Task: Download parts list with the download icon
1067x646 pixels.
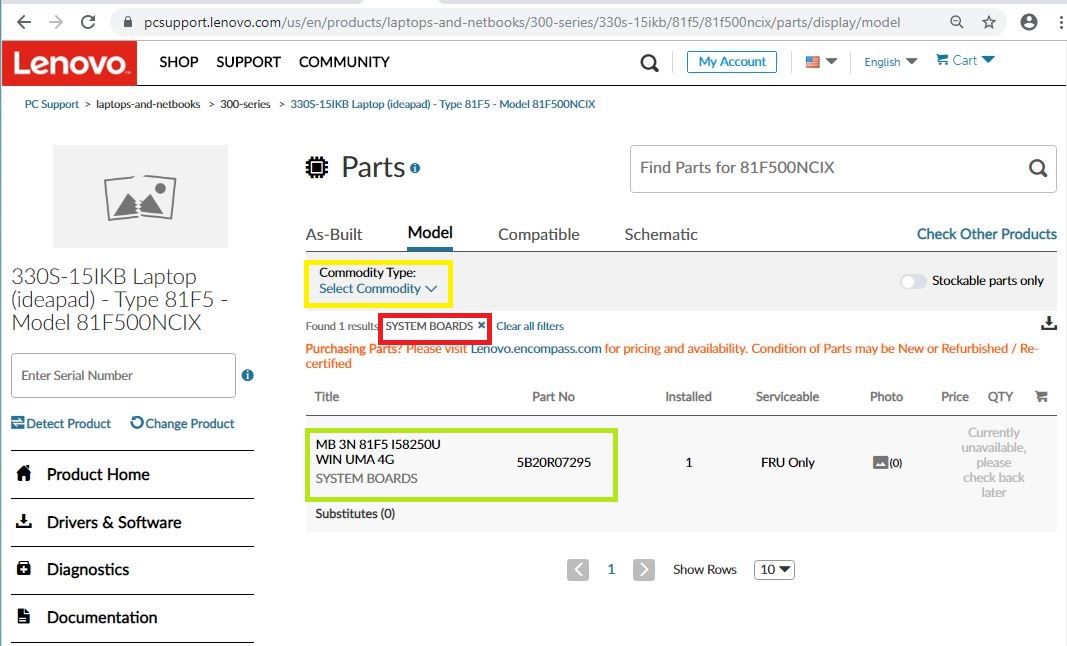Action: (x=1049, y=323)
